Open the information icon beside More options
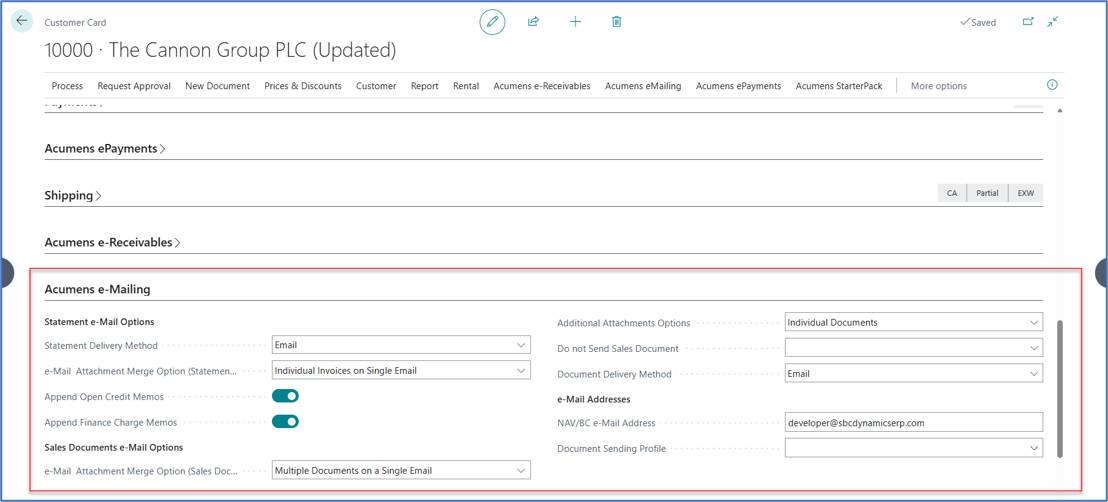Image resolution: width=1108 pixels, height=502 pixels. 1051,85
